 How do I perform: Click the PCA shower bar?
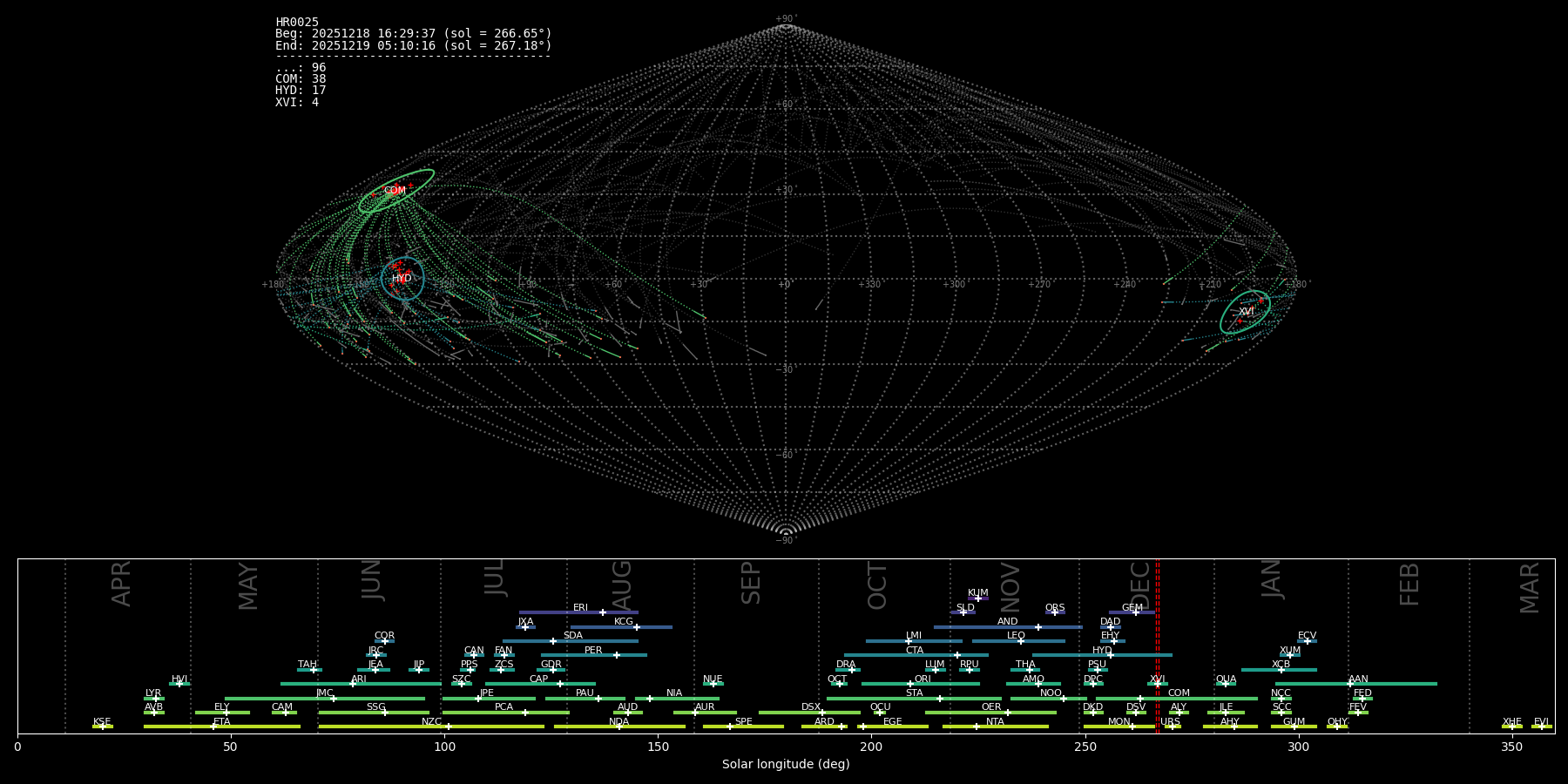click(505, 713)
